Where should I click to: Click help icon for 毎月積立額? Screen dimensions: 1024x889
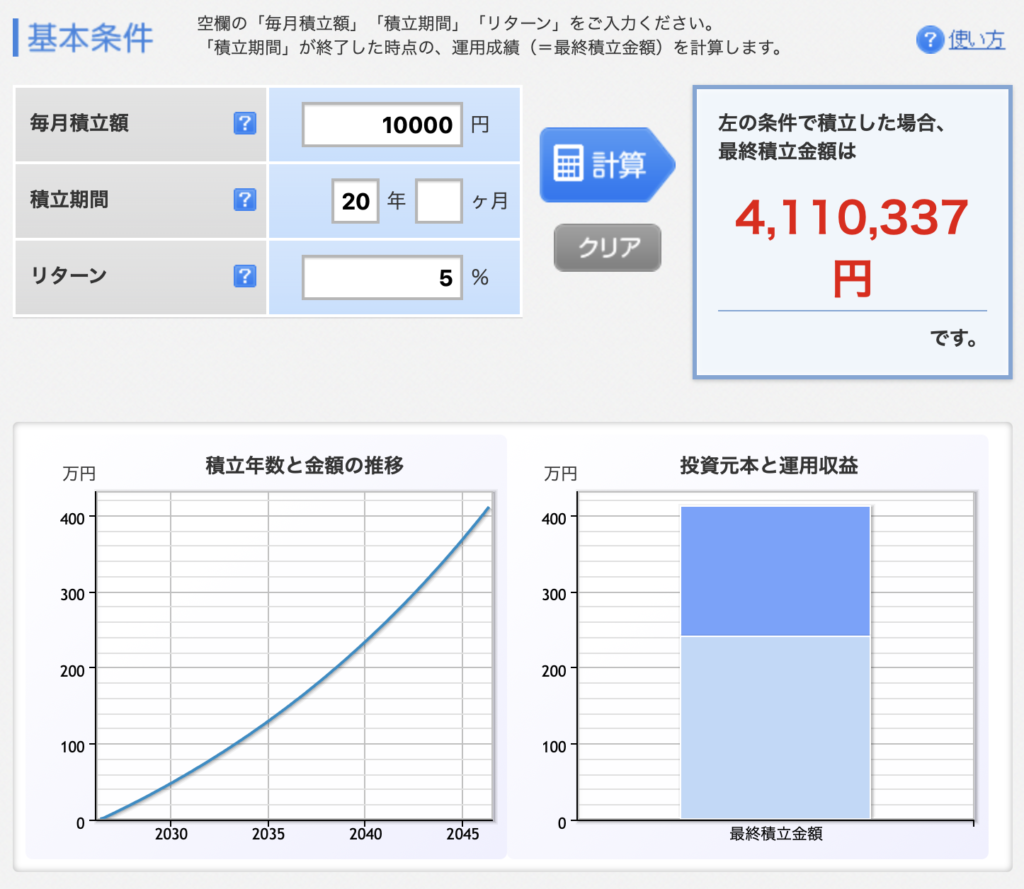pyautogui.click(x=245, y=123)
